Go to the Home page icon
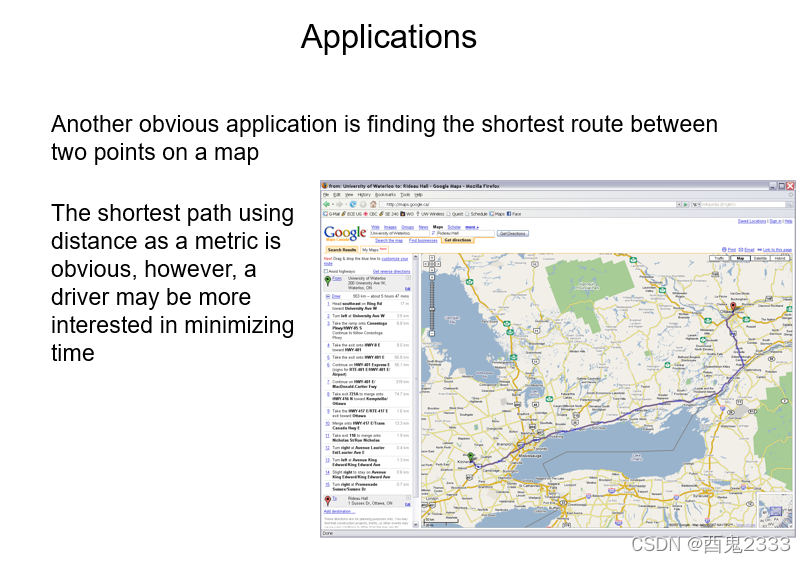Viewport: 806px width, 563px height. pos(373,204)
